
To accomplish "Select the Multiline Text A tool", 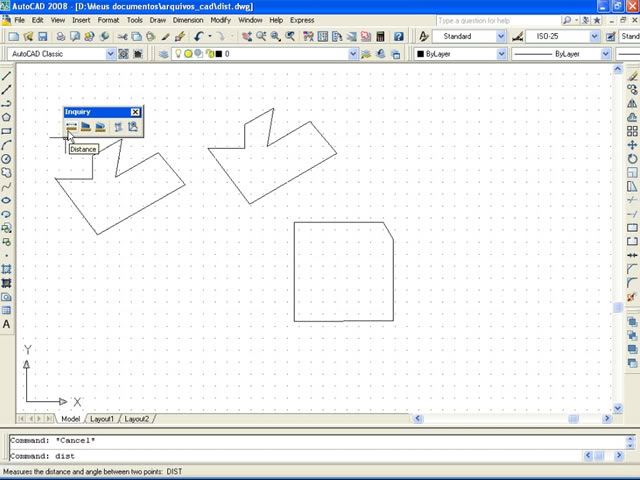I will pos(6,324).
